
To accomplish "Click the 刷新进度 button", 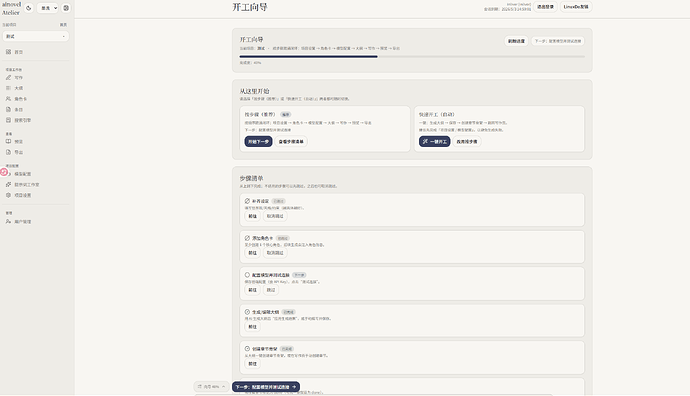I will 516,41.
